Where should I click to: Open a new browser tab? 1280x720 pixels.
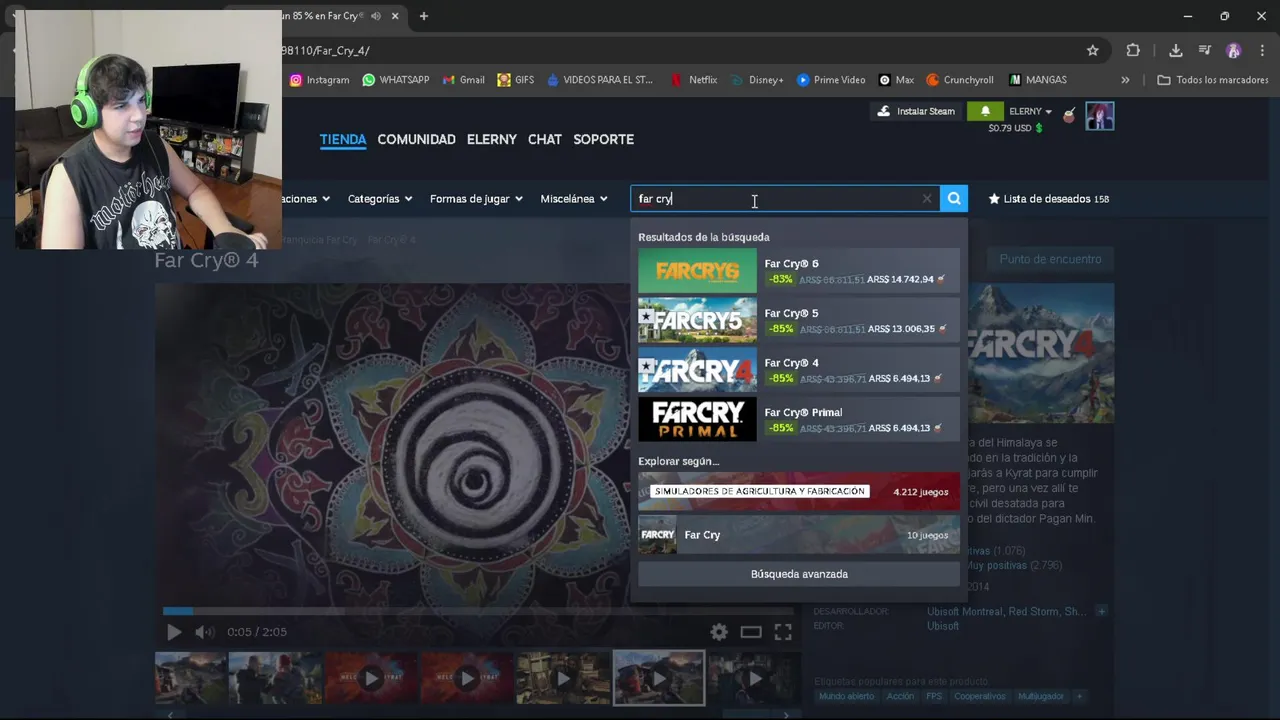coord(424,16)
